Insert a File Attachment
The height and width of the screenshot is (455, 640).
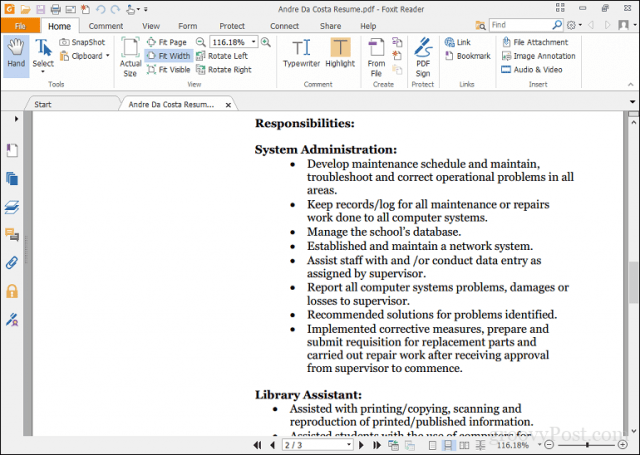tap(535, 42)
